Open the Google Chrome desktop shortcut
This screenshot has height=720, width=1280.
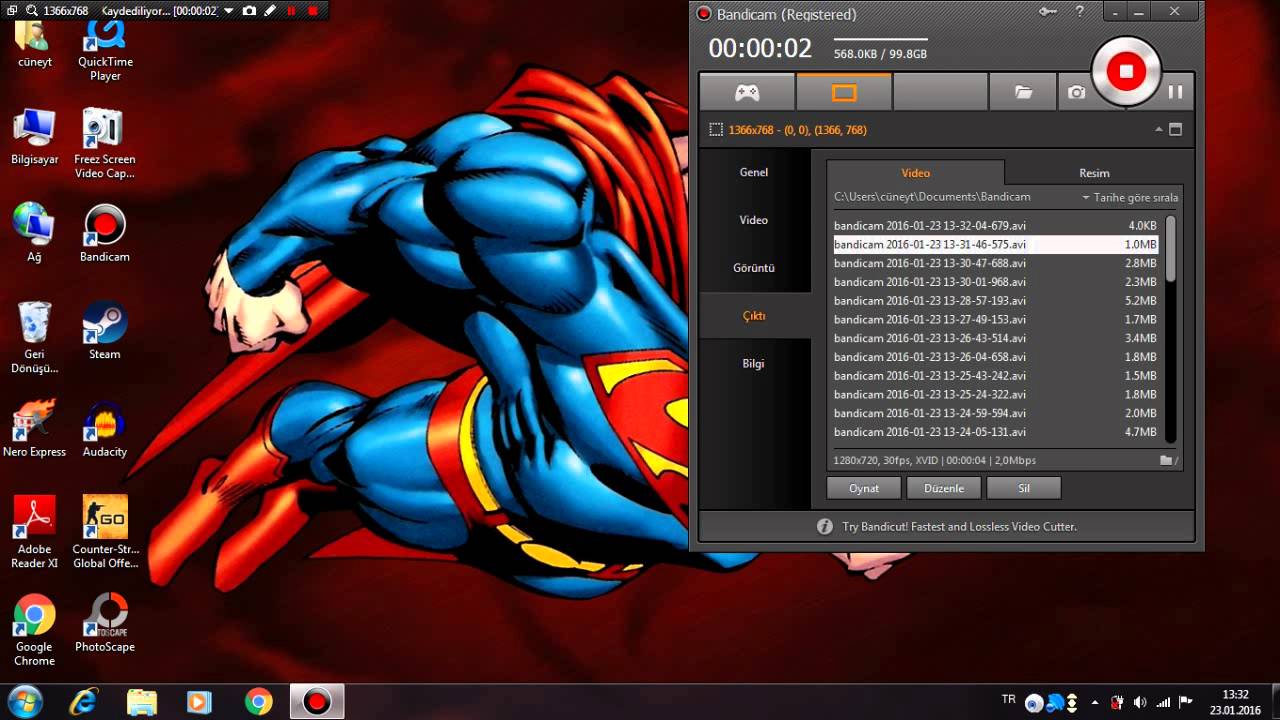coord(34,630)
